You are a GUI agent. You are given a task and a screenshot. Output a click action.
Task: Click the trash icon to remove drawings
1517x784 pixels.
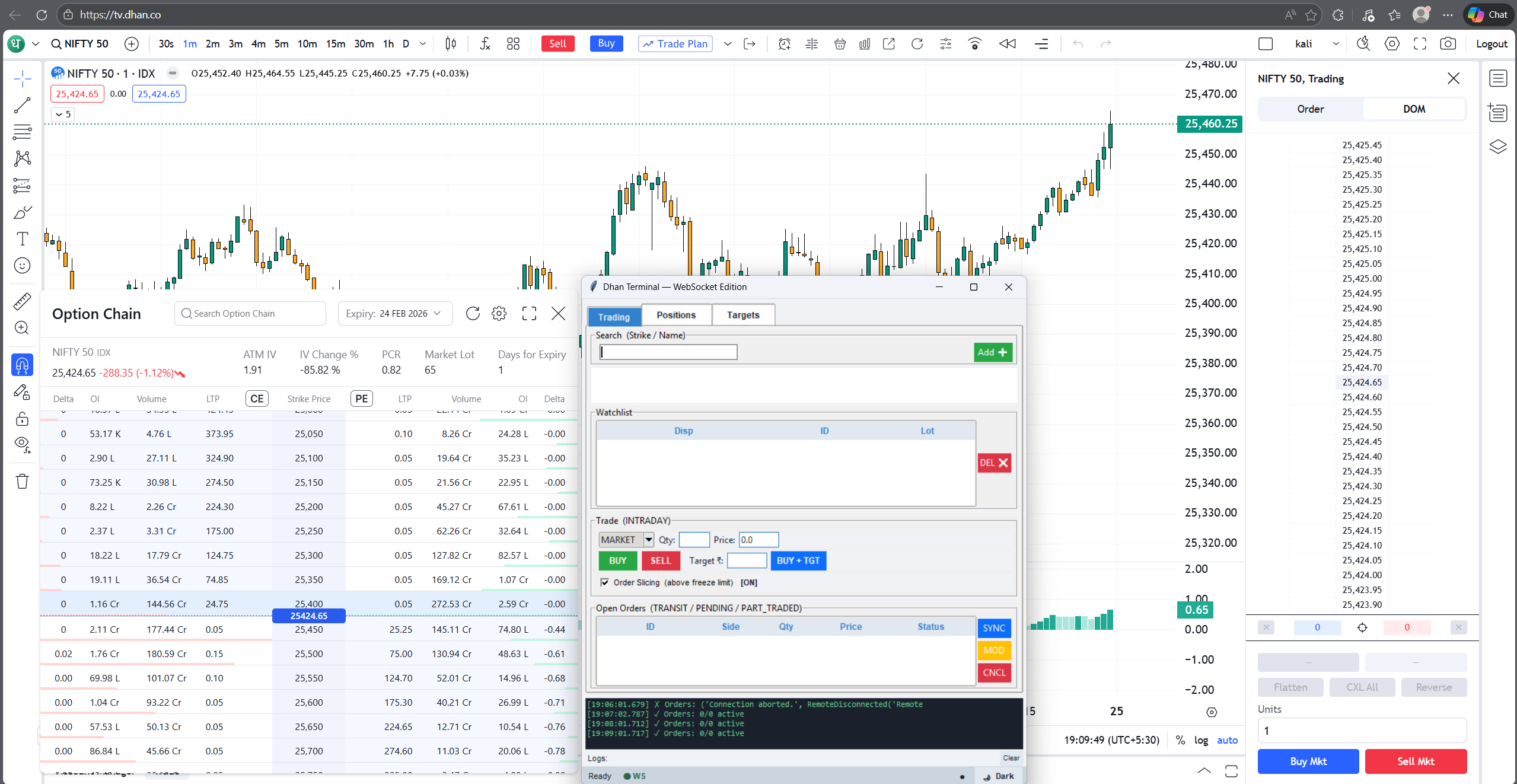point(22,481)
